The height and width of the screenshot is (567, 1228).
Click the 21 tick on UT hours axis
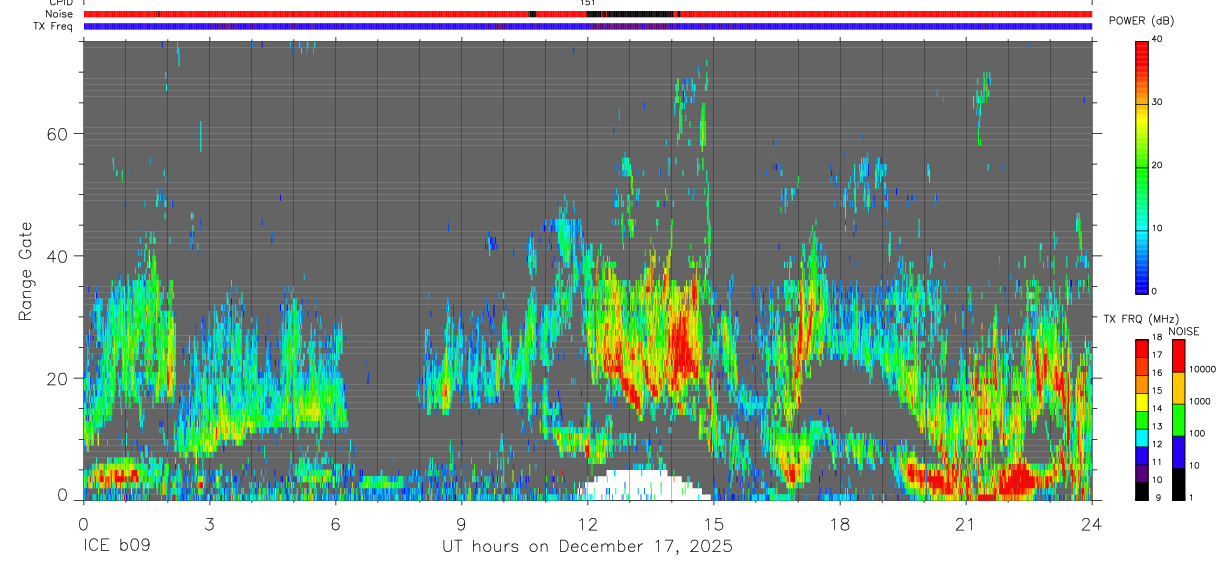pos(966,523)
